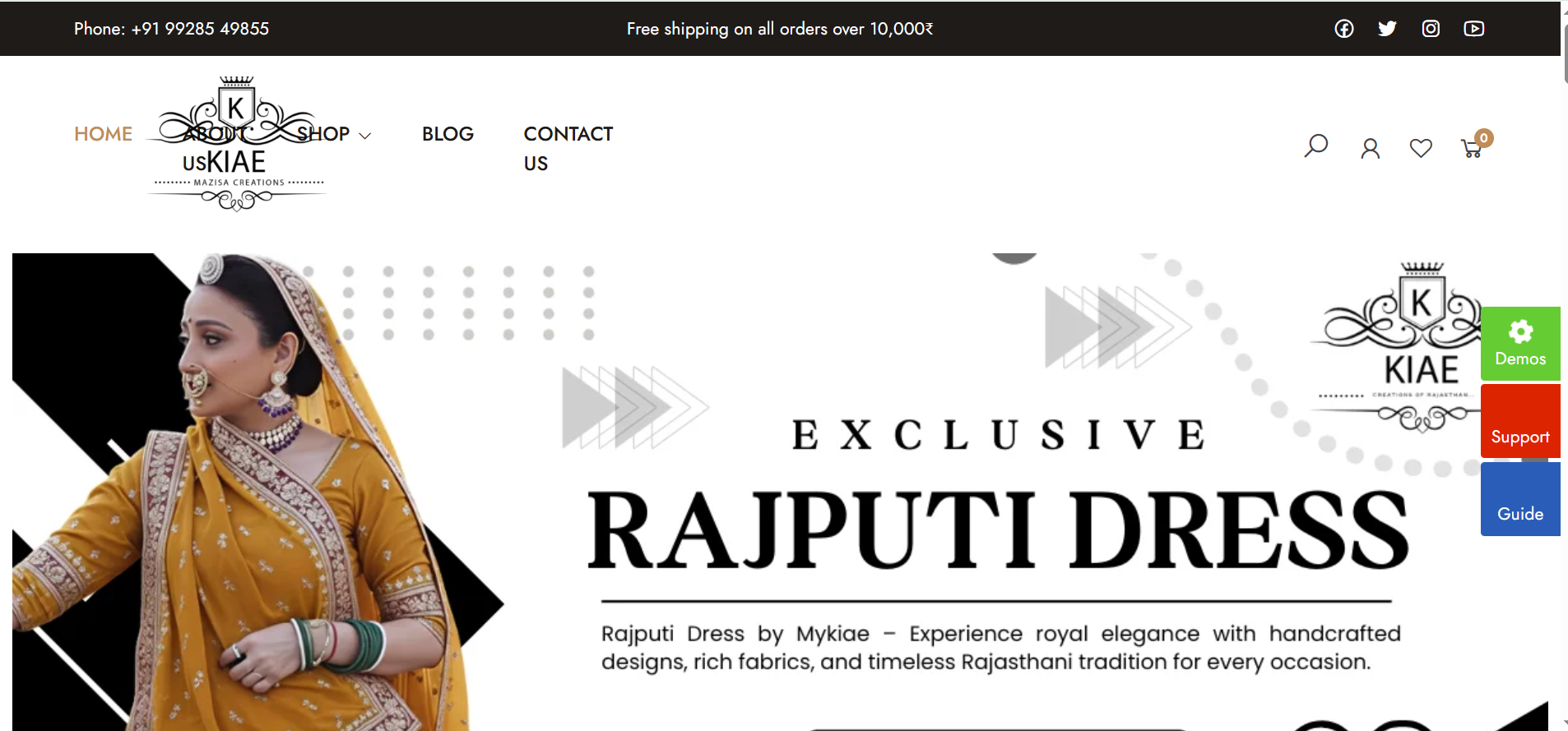Image resolution: width=1568 pixels, height=731 pixels.
Task: Click the red Support button
Action: [x=1520, y=421]
